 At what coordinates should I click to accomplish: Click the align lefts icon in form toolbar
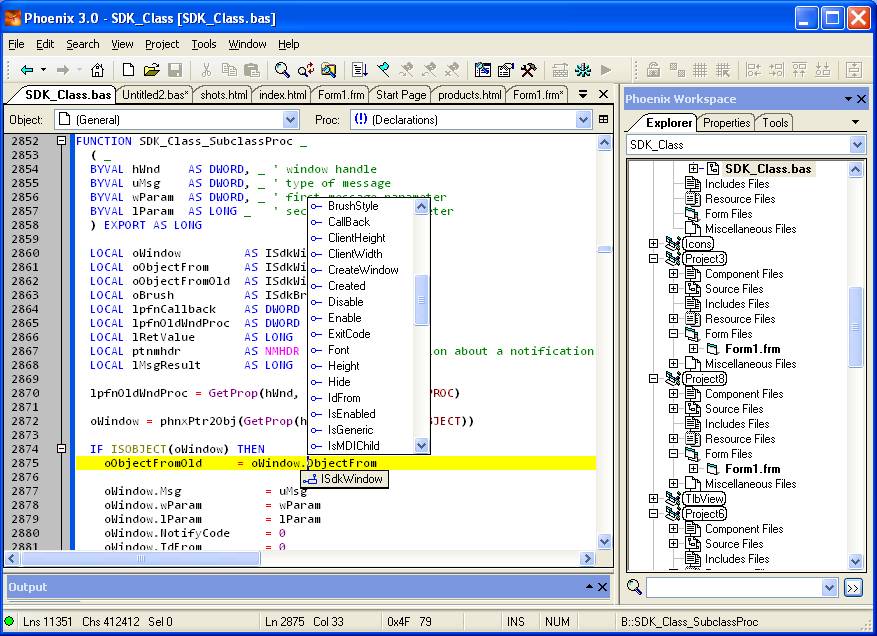[x=753, y=70]
